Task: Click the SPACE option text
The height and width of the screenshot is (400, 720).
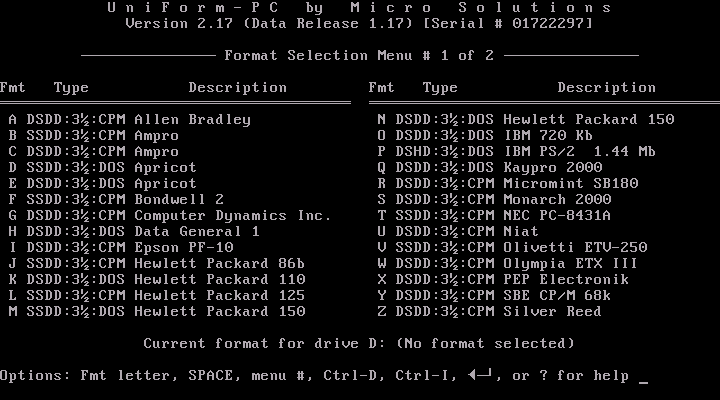Action: point(211,376)
